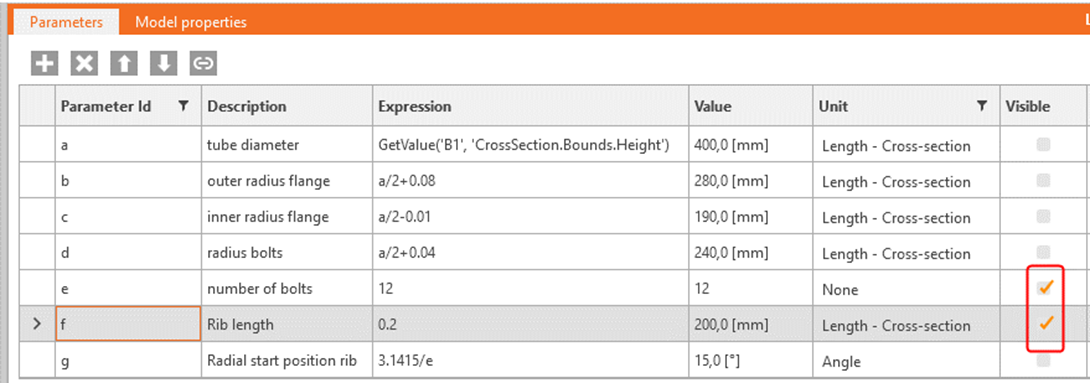Sort by Value column header
1090x383 pixels.
point(713,107)
